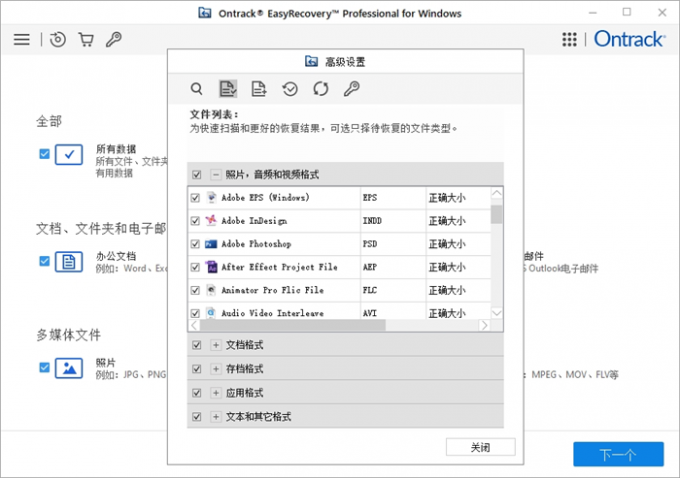The image size is (680, 478).
Task: Expand the 文本和其它格式 group
Action: point(216,417)
